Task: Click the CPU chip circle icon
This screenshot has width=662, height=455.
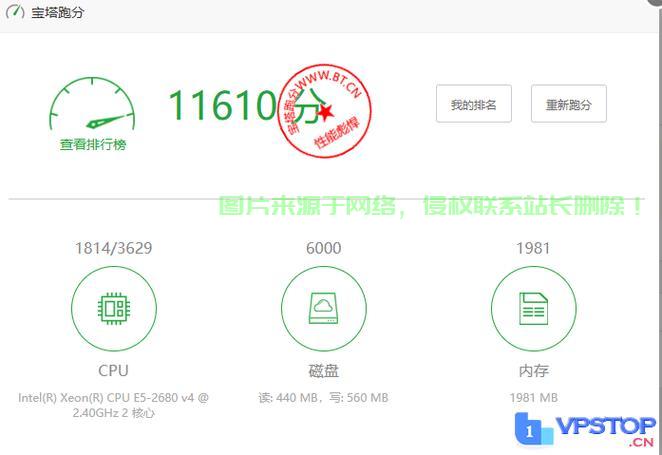Action: click(113, 309)
